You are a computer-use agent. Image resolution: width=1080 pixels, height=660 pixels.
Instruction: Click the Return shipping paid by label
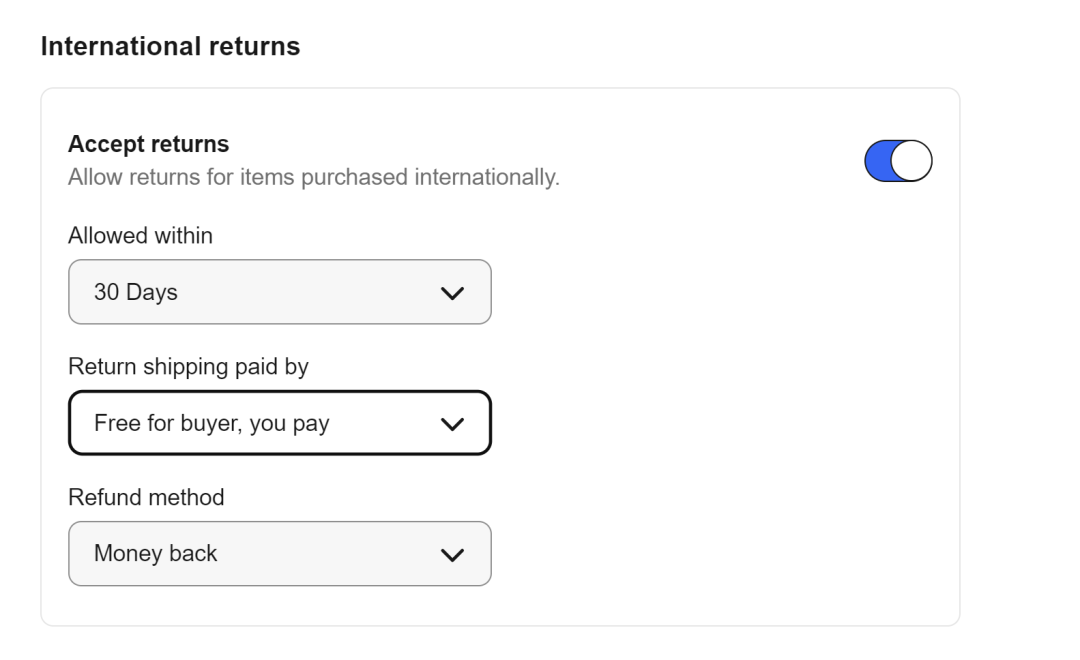point(188,367)
